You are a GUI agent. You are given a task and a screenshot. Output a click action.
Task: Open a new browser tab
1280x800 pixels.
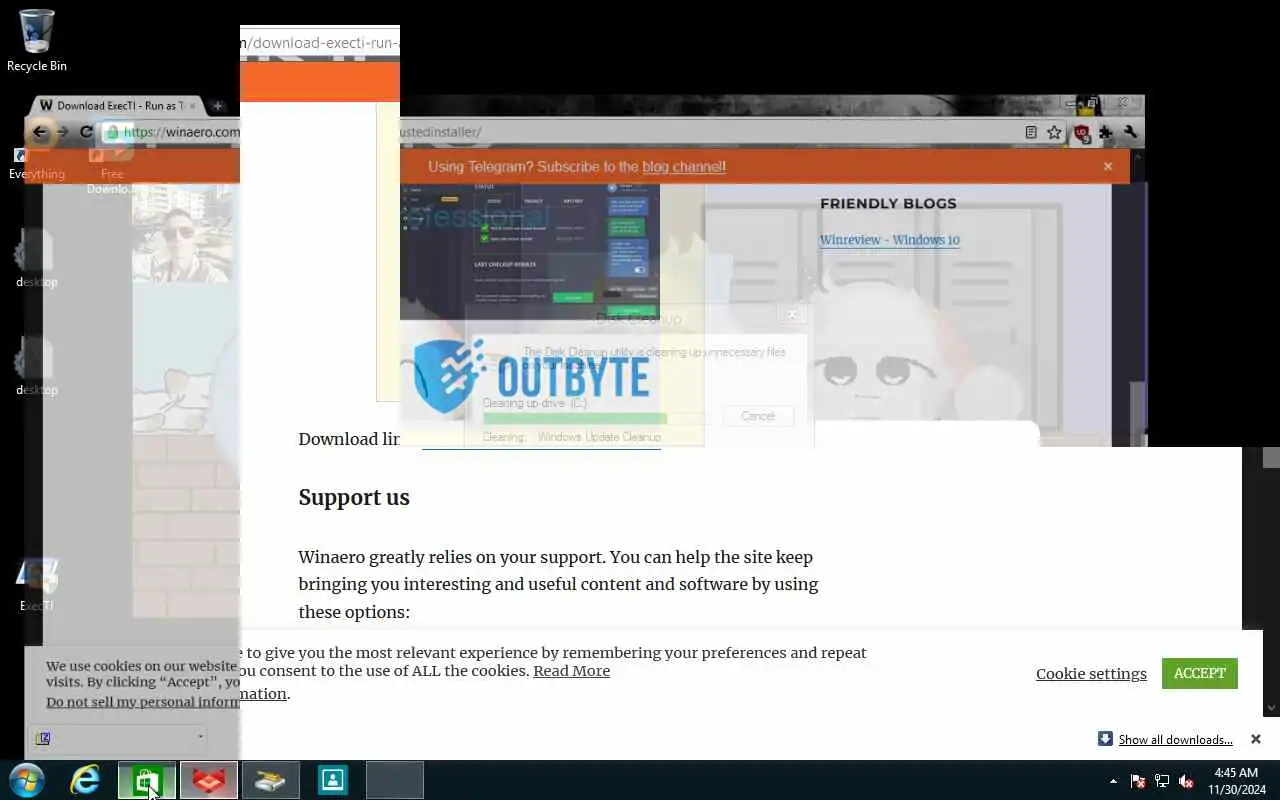[x=217, y=105]
